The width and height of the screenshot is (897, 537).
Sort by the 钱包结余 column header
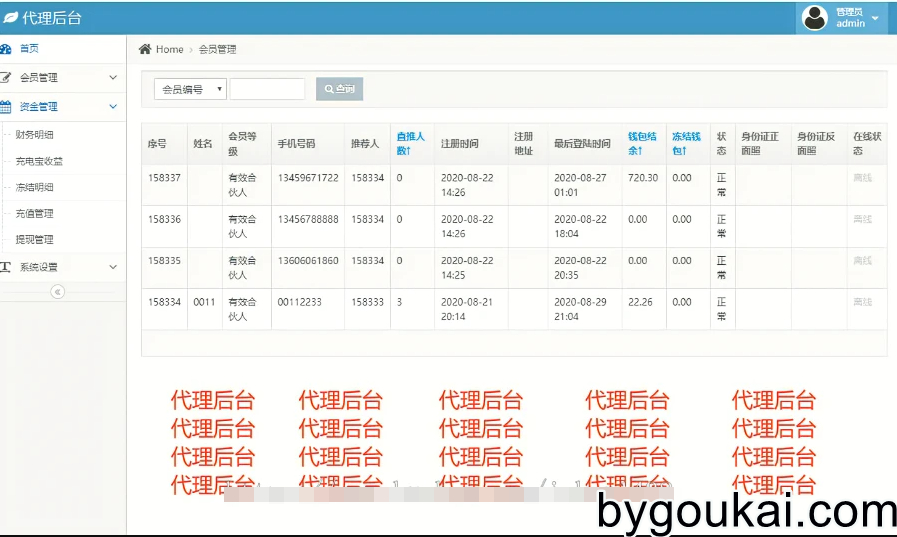tap(642, 144)
